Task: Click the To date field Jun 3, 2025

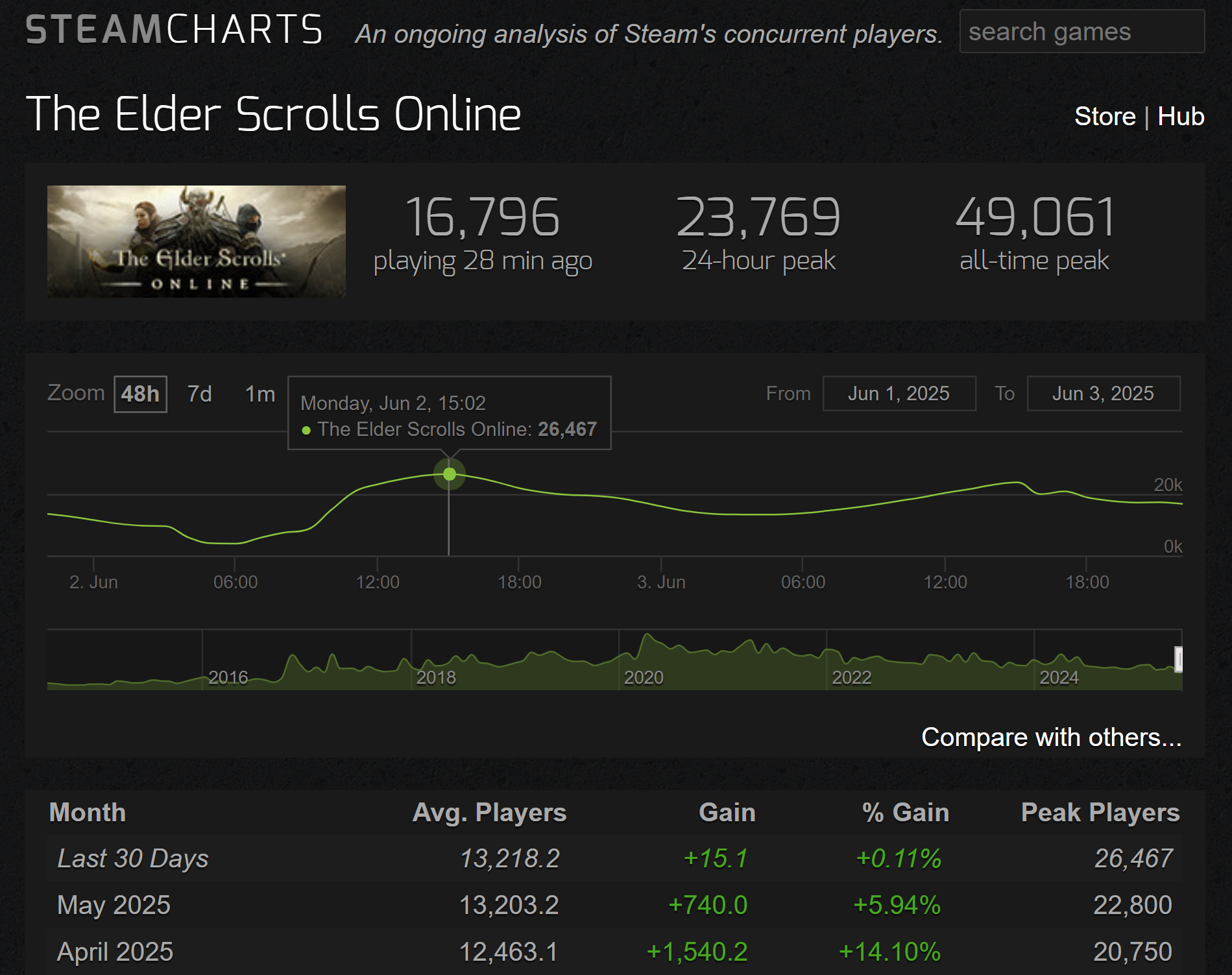Action: coord(1104,394)
